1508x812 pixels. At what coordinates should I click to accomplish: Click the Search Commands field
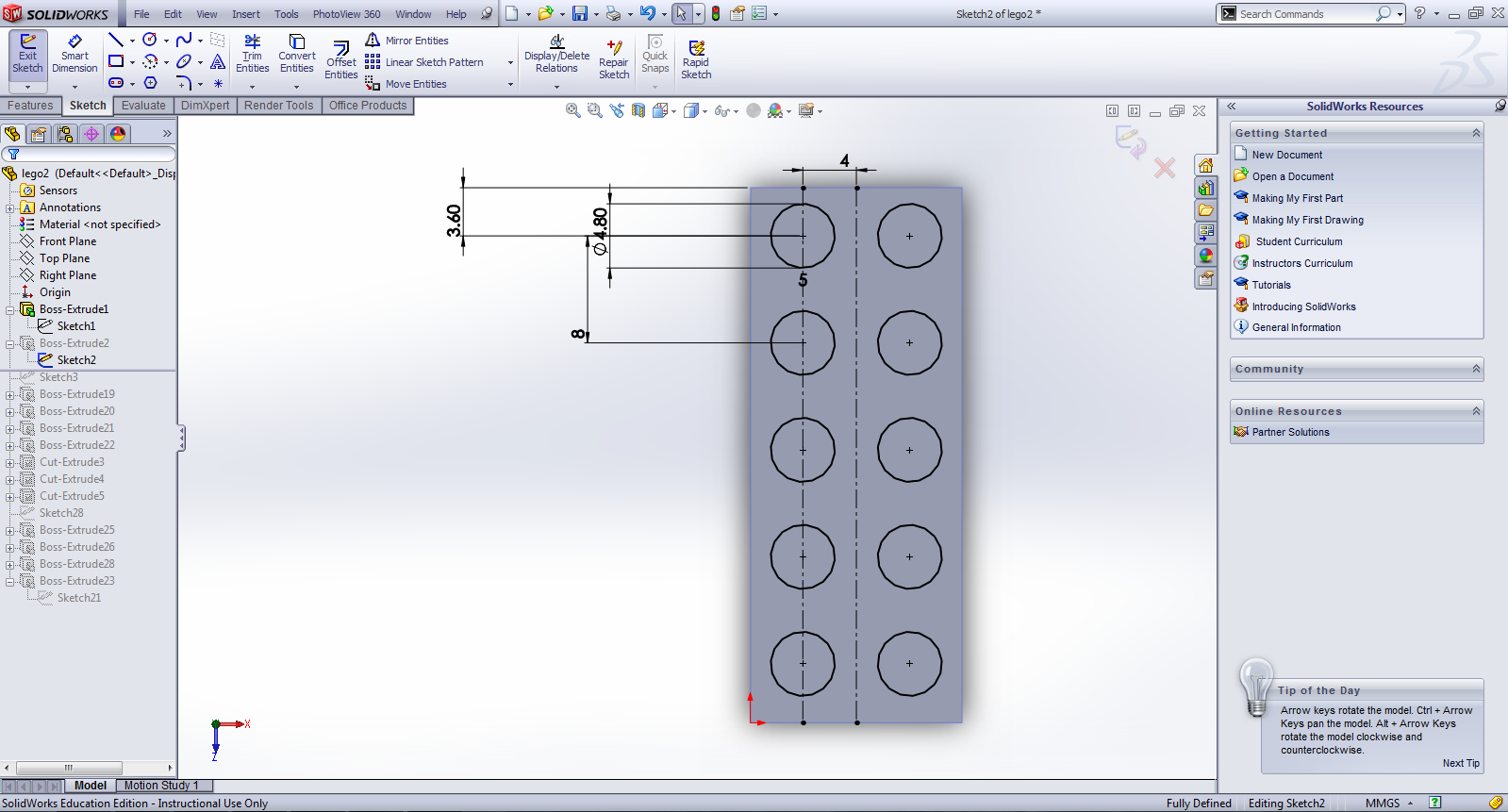pyautogui.click(x=1306, y=14)
